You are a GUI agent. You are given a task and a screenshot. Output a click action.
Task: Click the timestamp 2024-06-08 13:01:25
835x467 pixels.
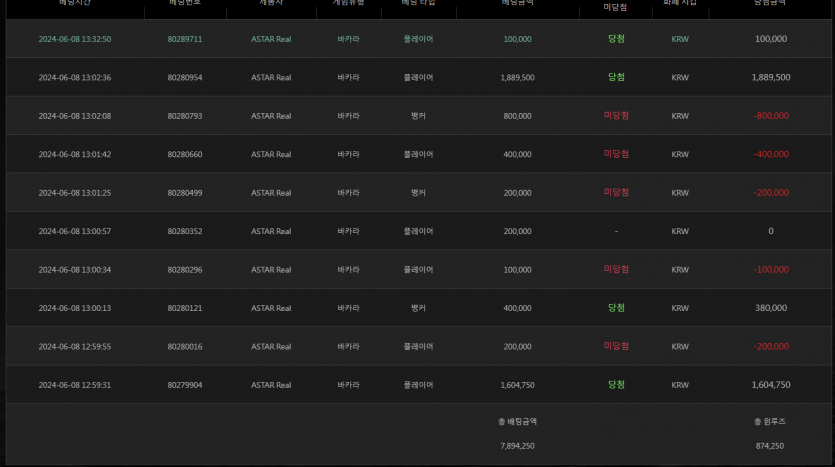(75, 193)
